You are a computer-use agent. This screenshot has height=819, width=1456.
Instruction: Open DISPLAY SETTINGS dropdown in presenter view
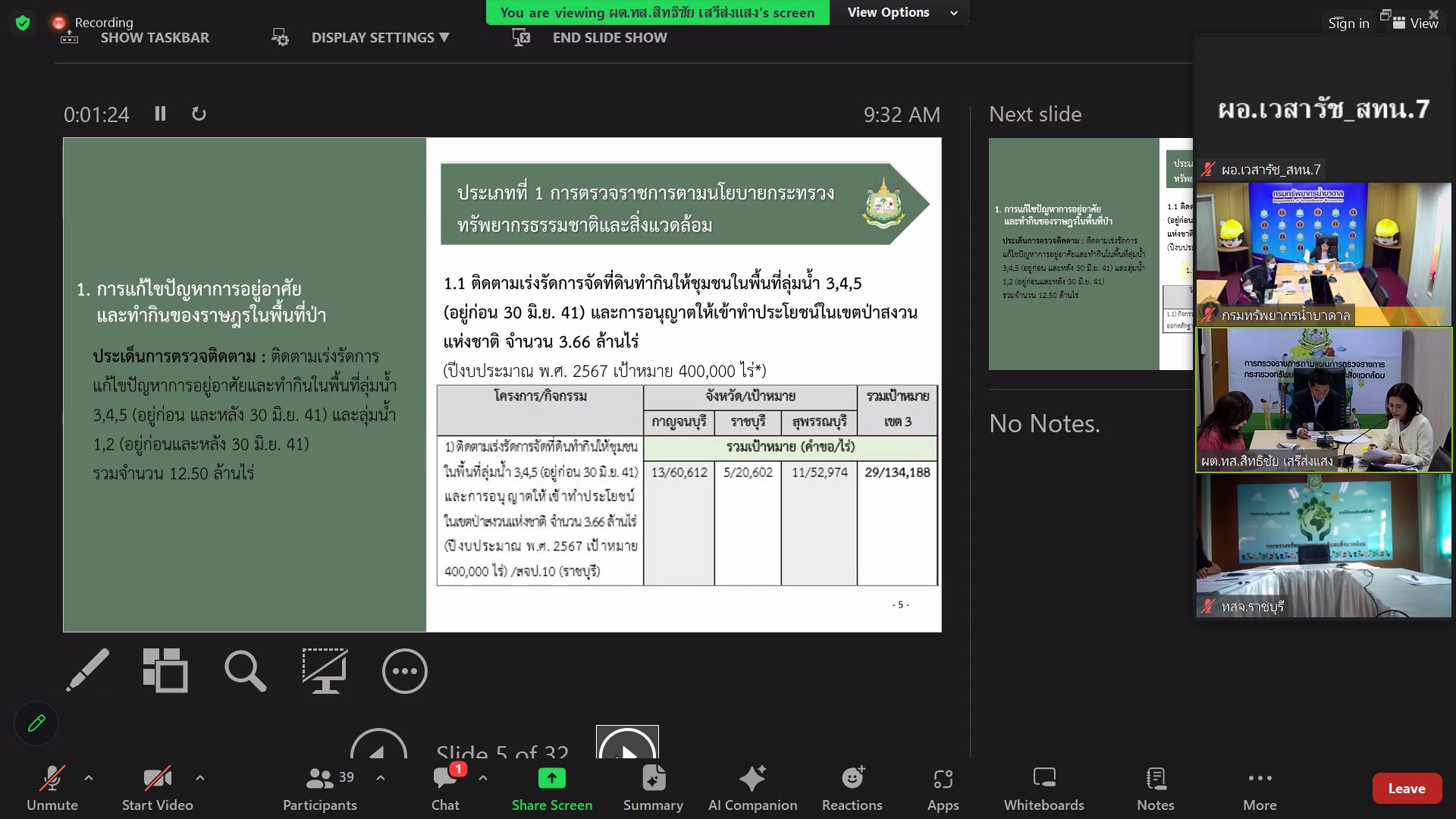[x=361, y=38]
